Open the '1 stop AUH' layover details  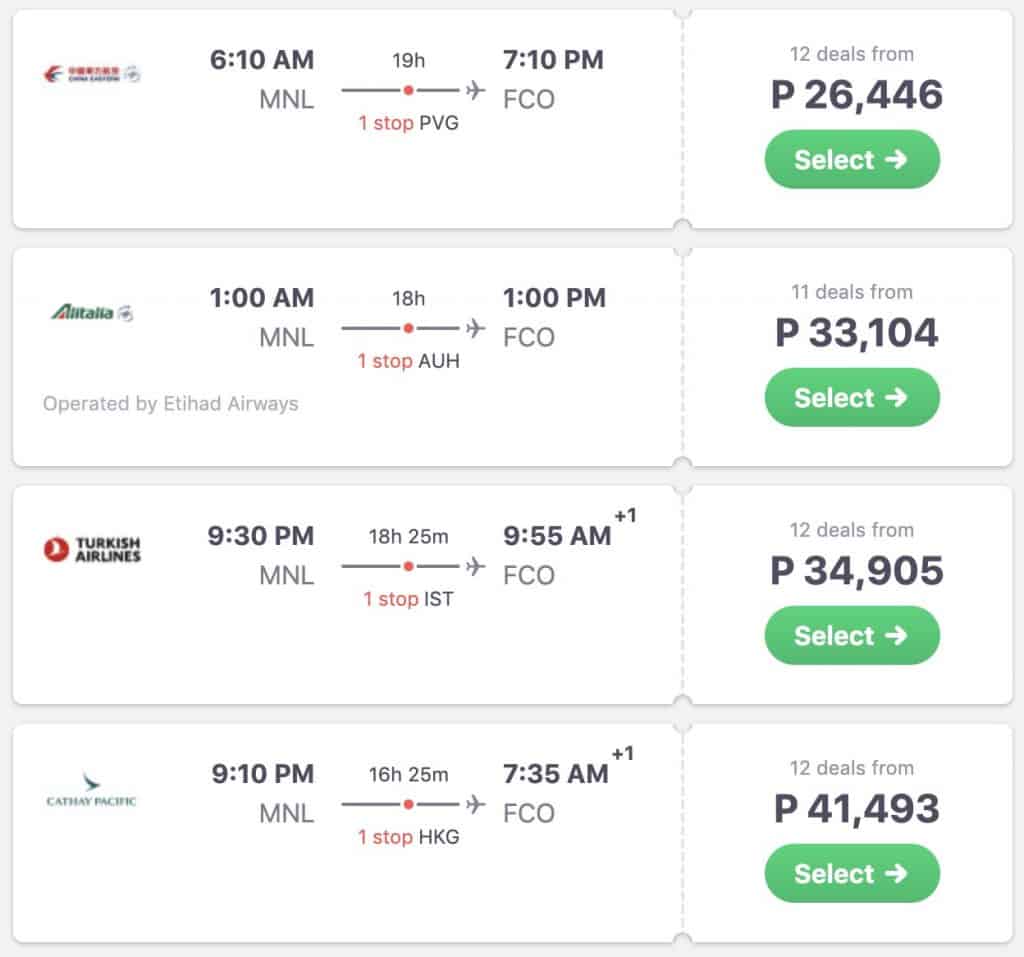click(408, 361)
